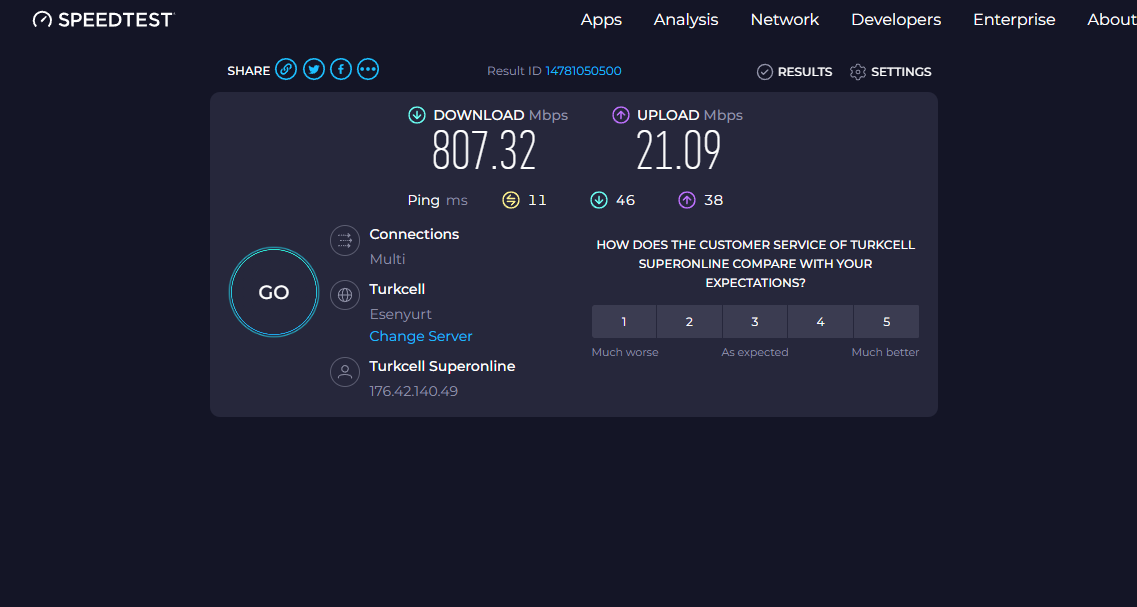Screen dimensions: 1137x607
Task: Click the Speedtest logo
Action: (x=103, y=20)
